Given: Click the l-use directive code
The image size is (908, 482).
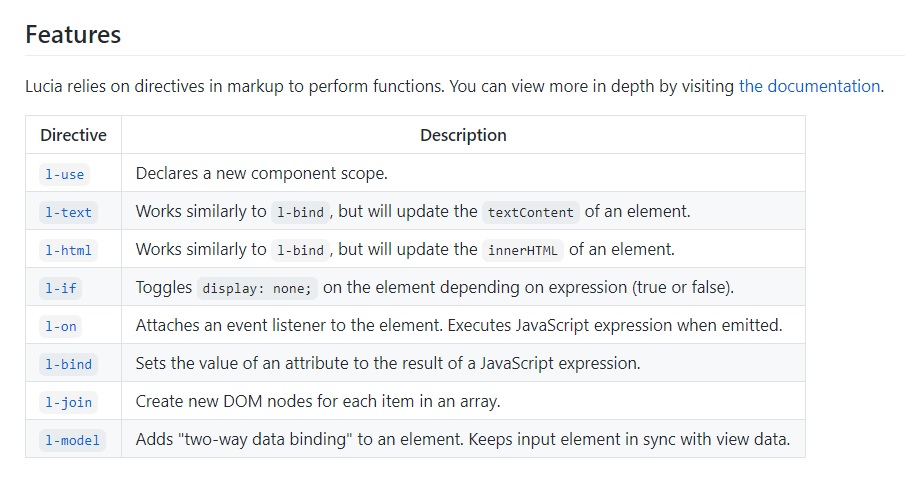Looking at the screenshot, I should coord(64,174).
